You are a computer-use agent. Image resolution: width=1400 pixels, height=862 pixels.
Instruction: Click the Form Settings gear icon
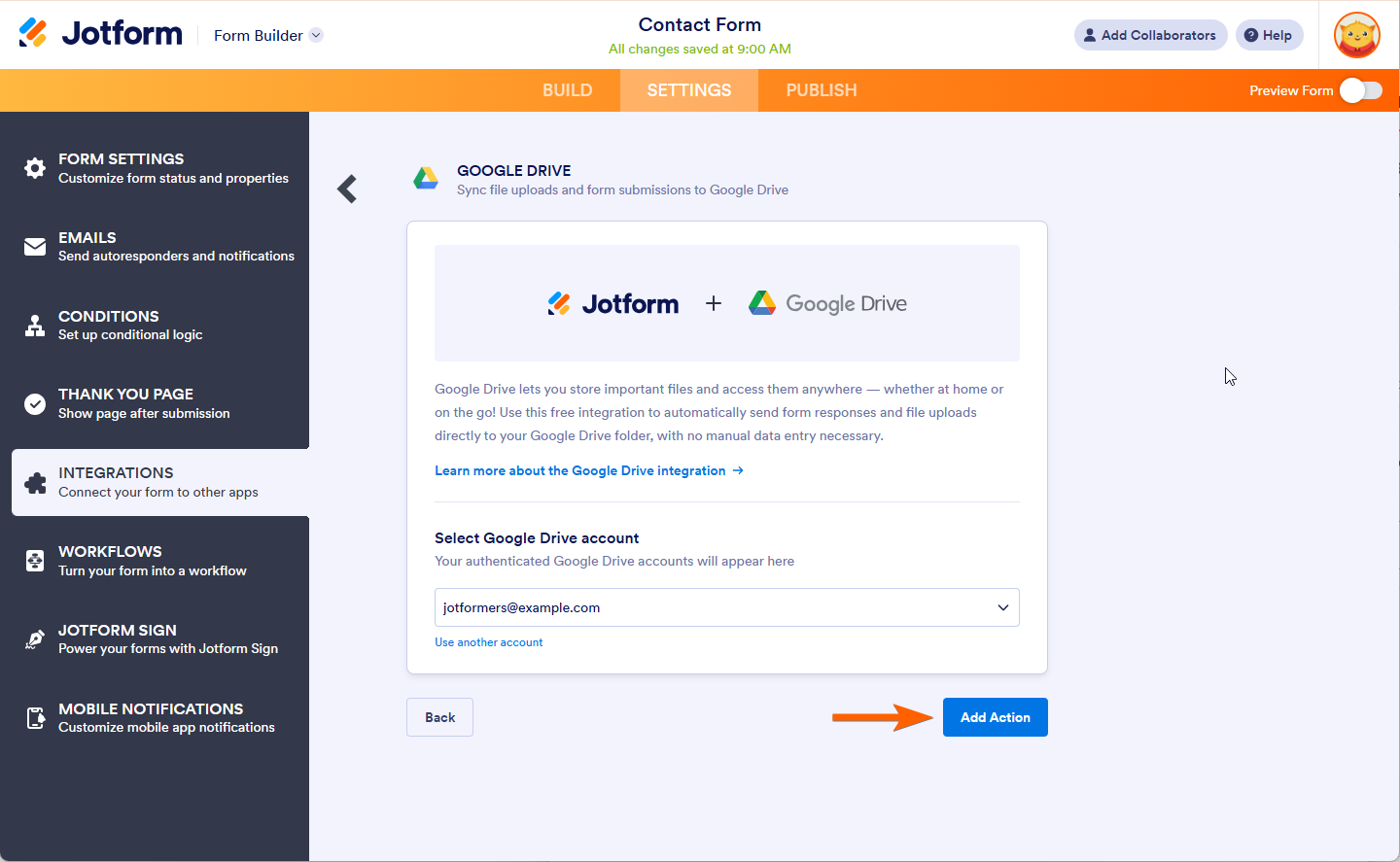point(35,168)
